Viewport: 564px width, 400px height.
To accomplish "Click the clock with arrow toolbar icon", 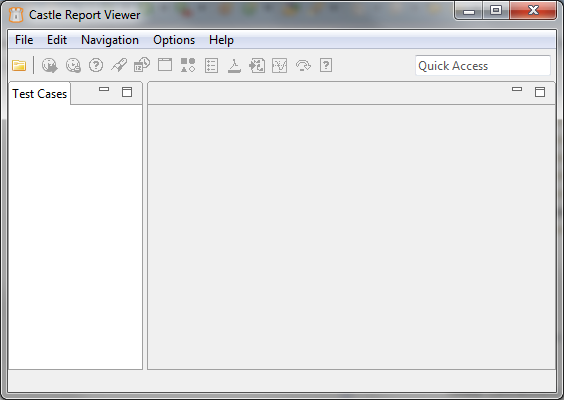I will pos(50,65).
